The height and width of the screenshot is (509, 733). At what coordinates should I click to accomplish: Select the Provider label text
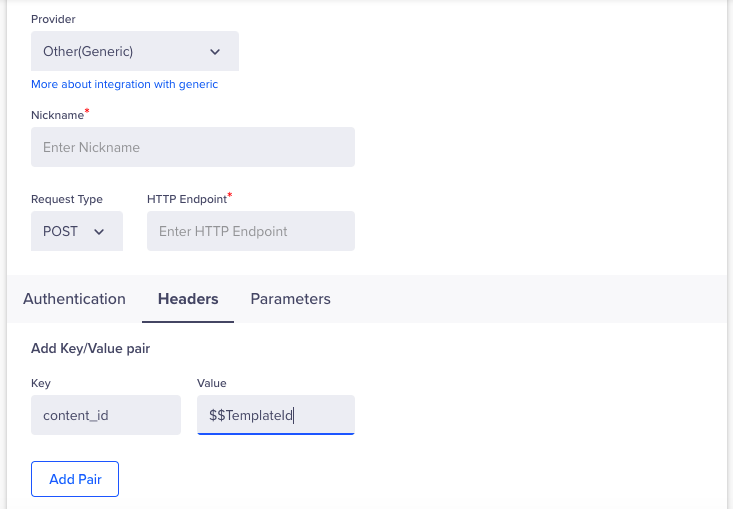[53, 19]
